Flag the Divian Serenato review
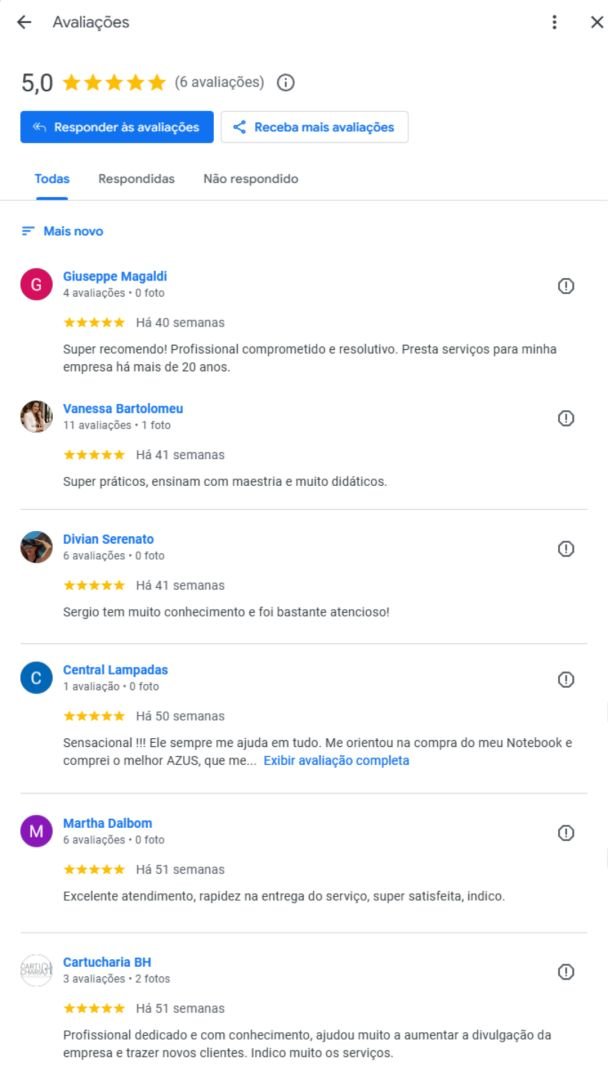The width and height of the screenshot is (608, 1080). 566,549
